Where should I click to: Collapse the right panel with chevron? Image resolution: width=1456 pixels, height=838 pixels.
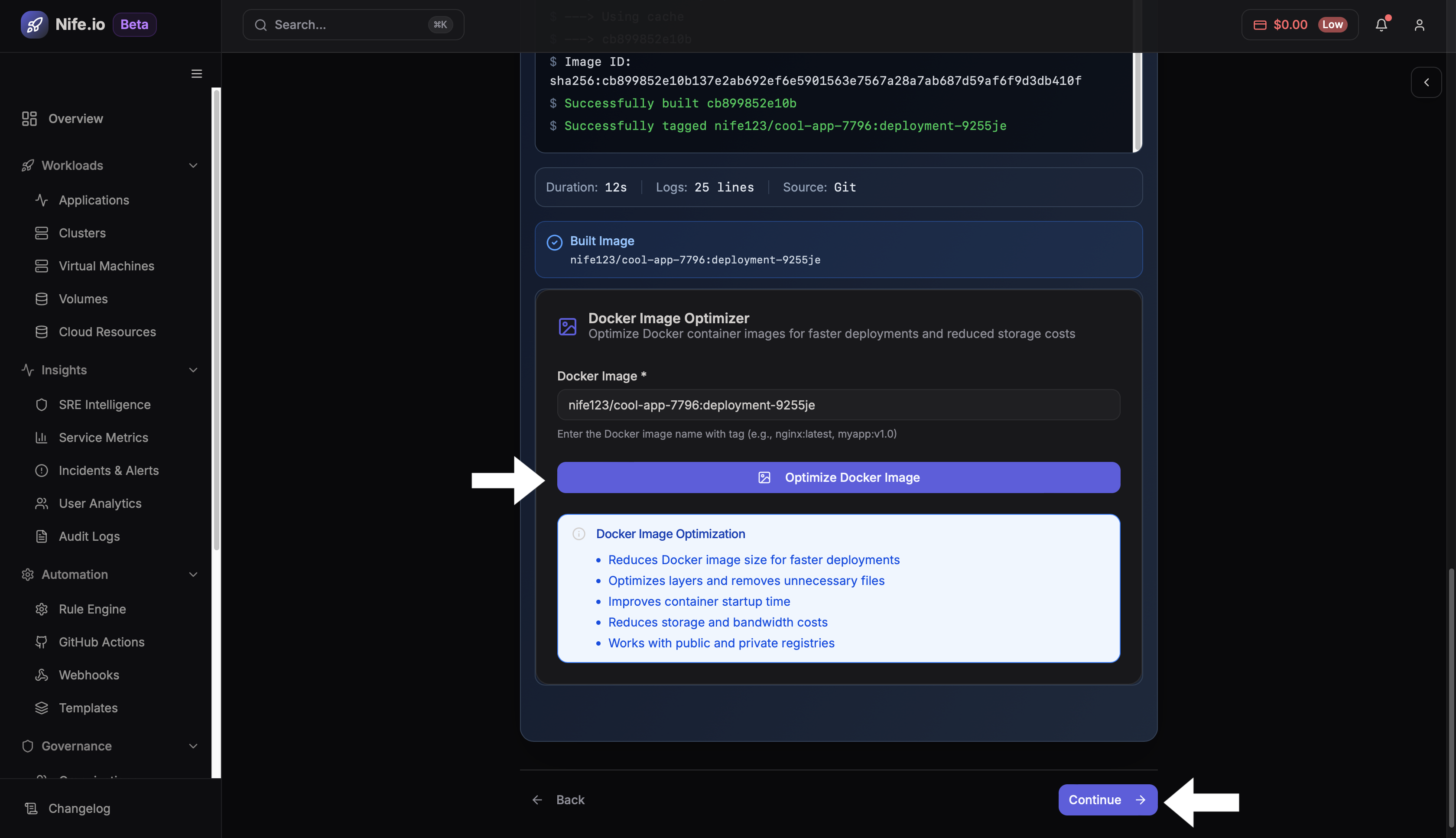(x=1427, y=82)
